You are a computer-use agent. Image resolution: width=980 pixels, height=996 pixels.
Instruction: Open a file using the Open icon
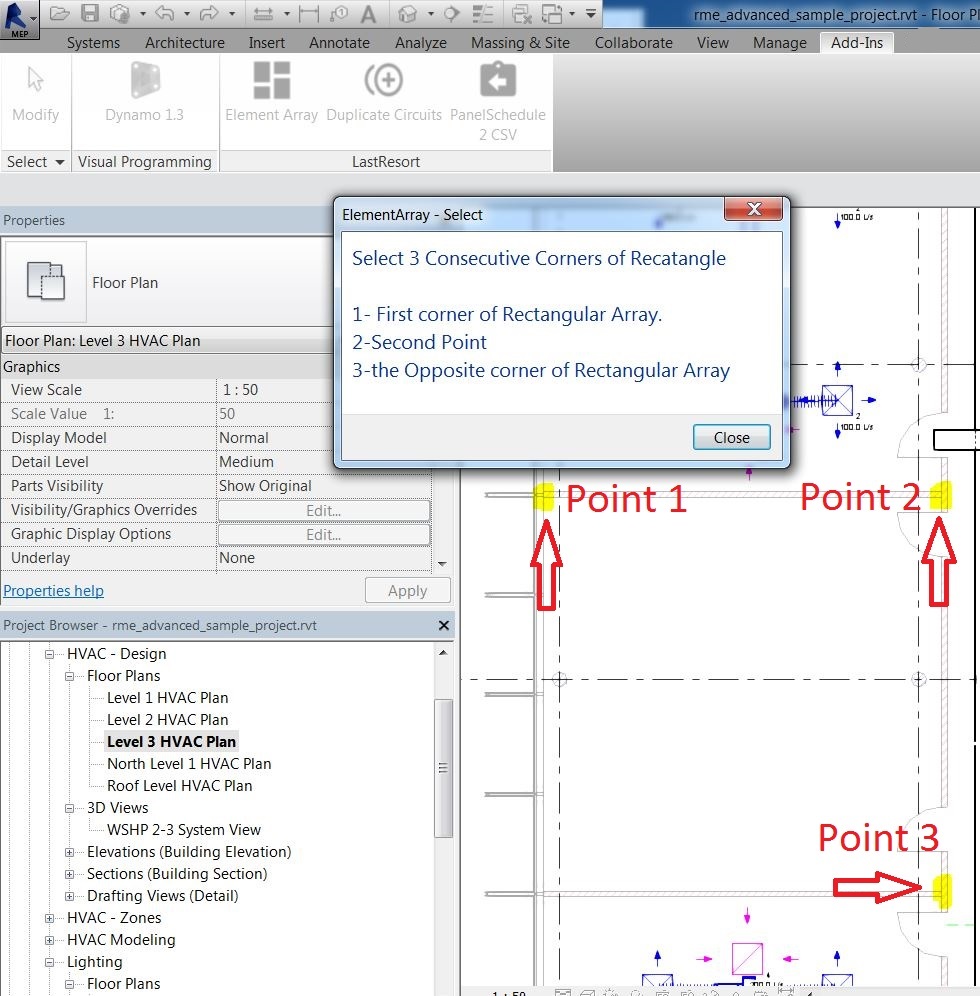(x=59, y=13)
